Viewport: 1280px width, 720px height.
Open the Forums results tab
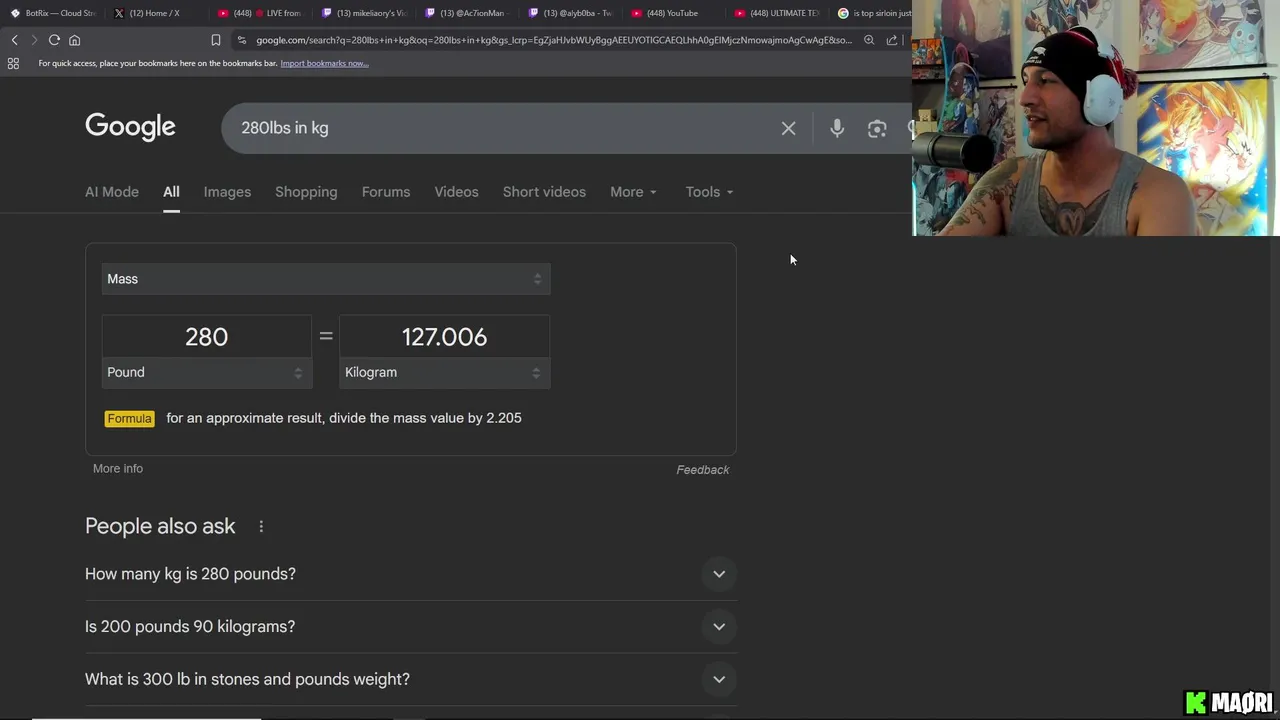coord(386,192)
